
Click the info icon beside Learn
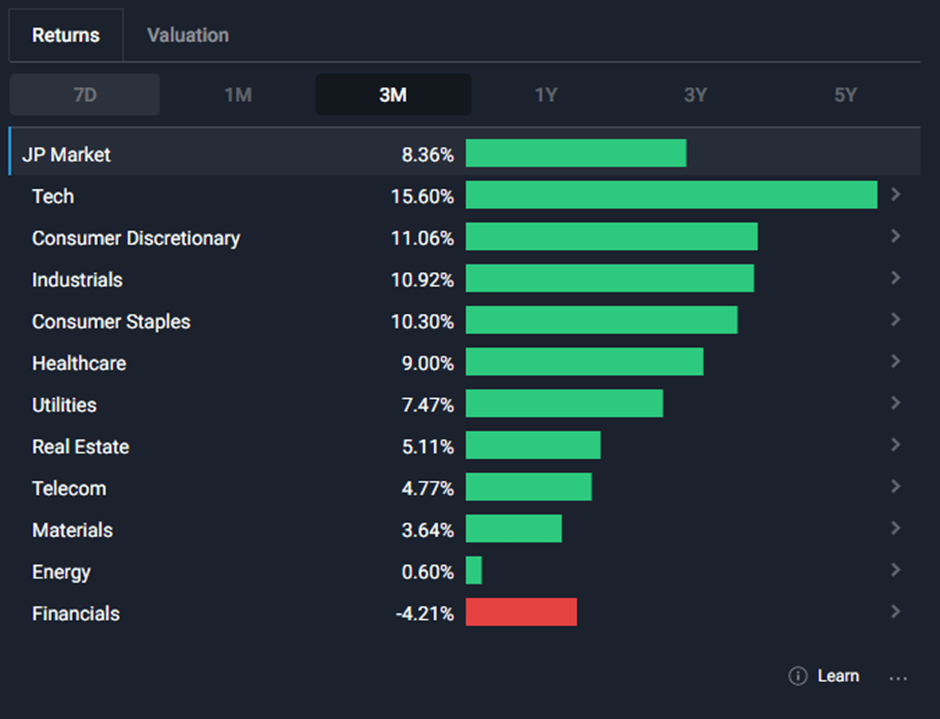point(797,676)
